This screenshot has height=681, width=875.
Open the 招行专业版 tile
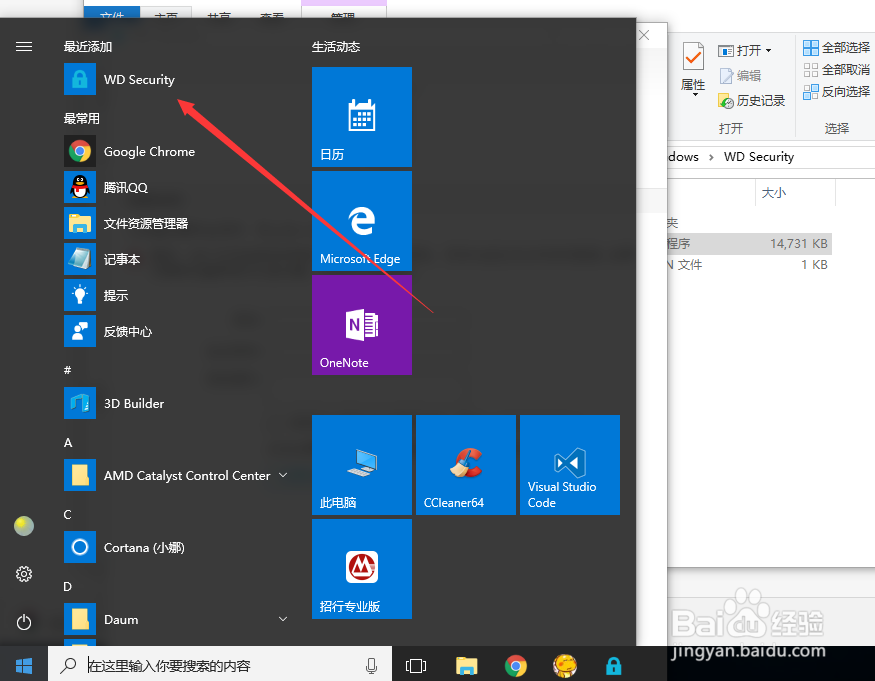362,569
